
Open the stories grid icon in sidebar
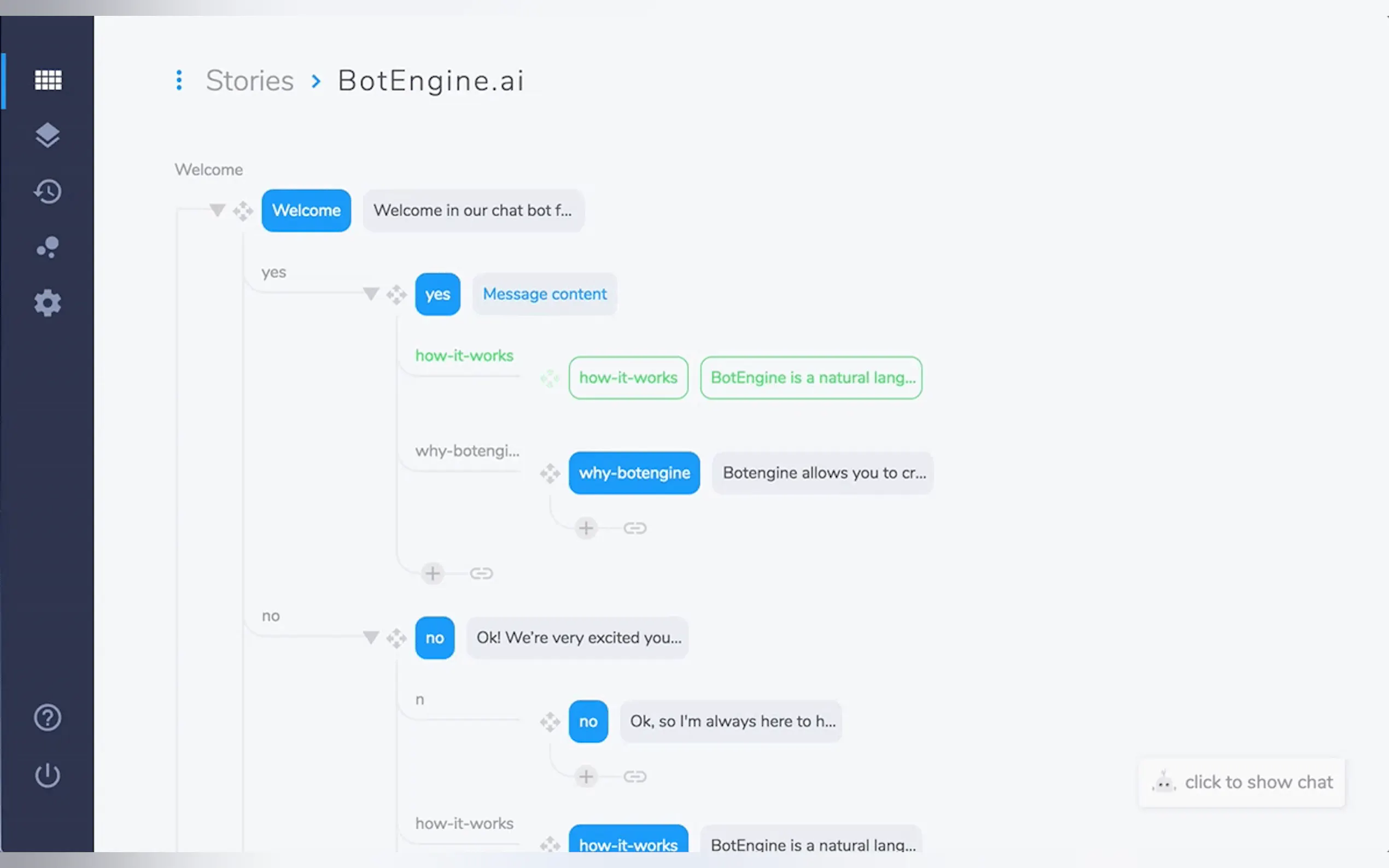pos(48,80)
